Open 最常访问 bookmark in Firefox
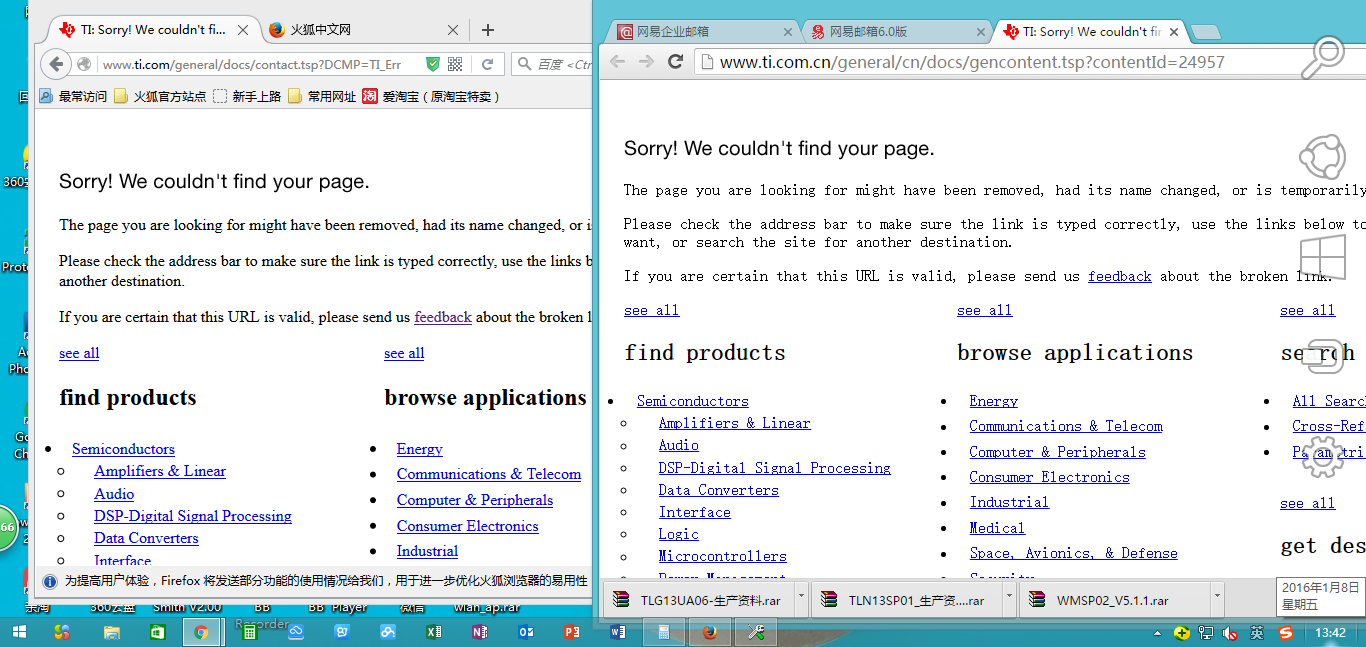Image resolution: width=1366 pixels, height=647 pixels. tap(73, 96)
